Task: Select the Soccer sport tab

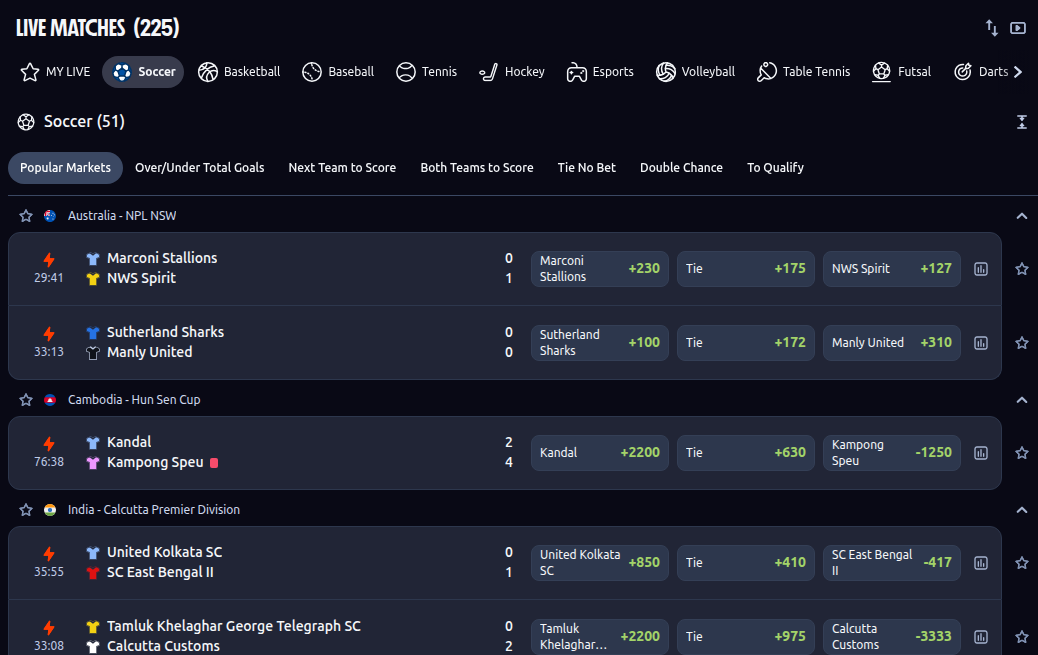Action: (143, 72)
